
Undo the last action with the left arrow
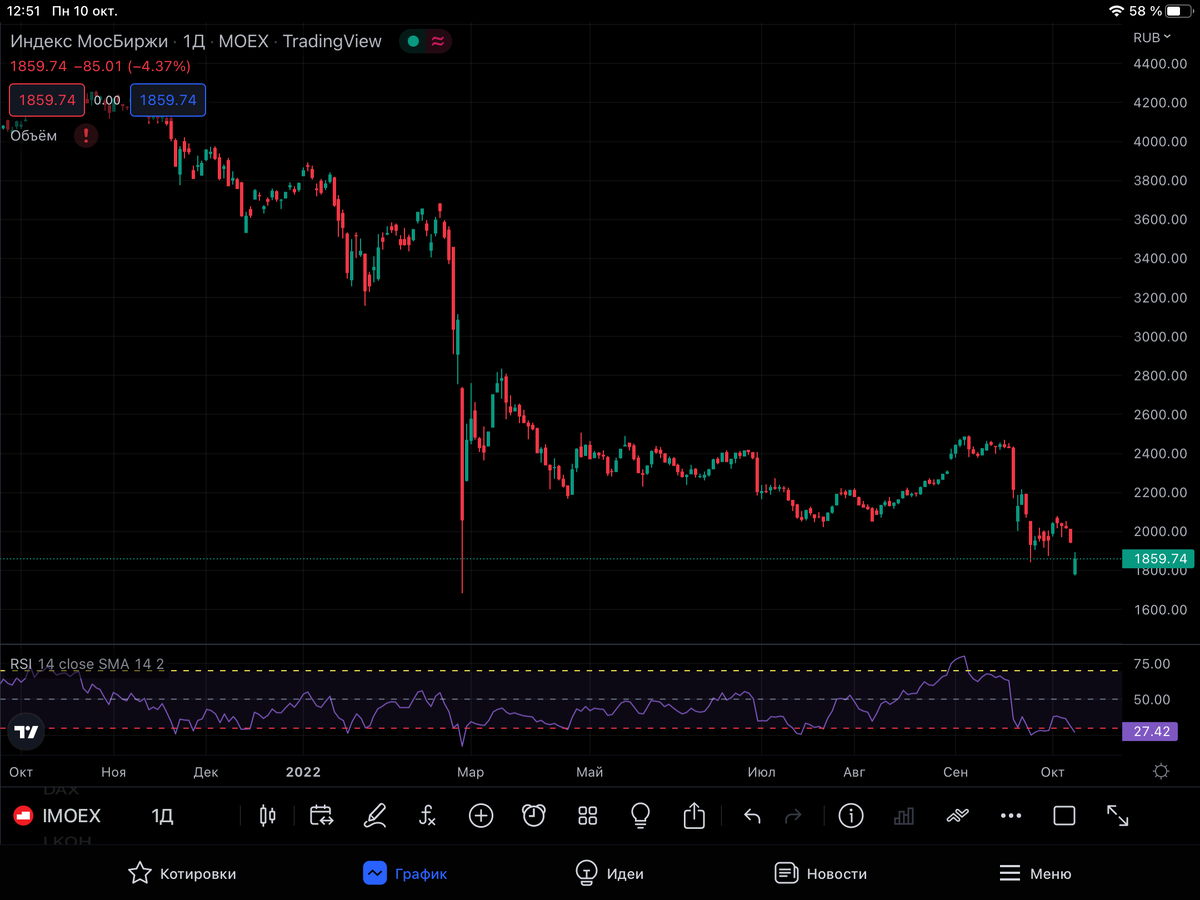click(x=752, y=816)
